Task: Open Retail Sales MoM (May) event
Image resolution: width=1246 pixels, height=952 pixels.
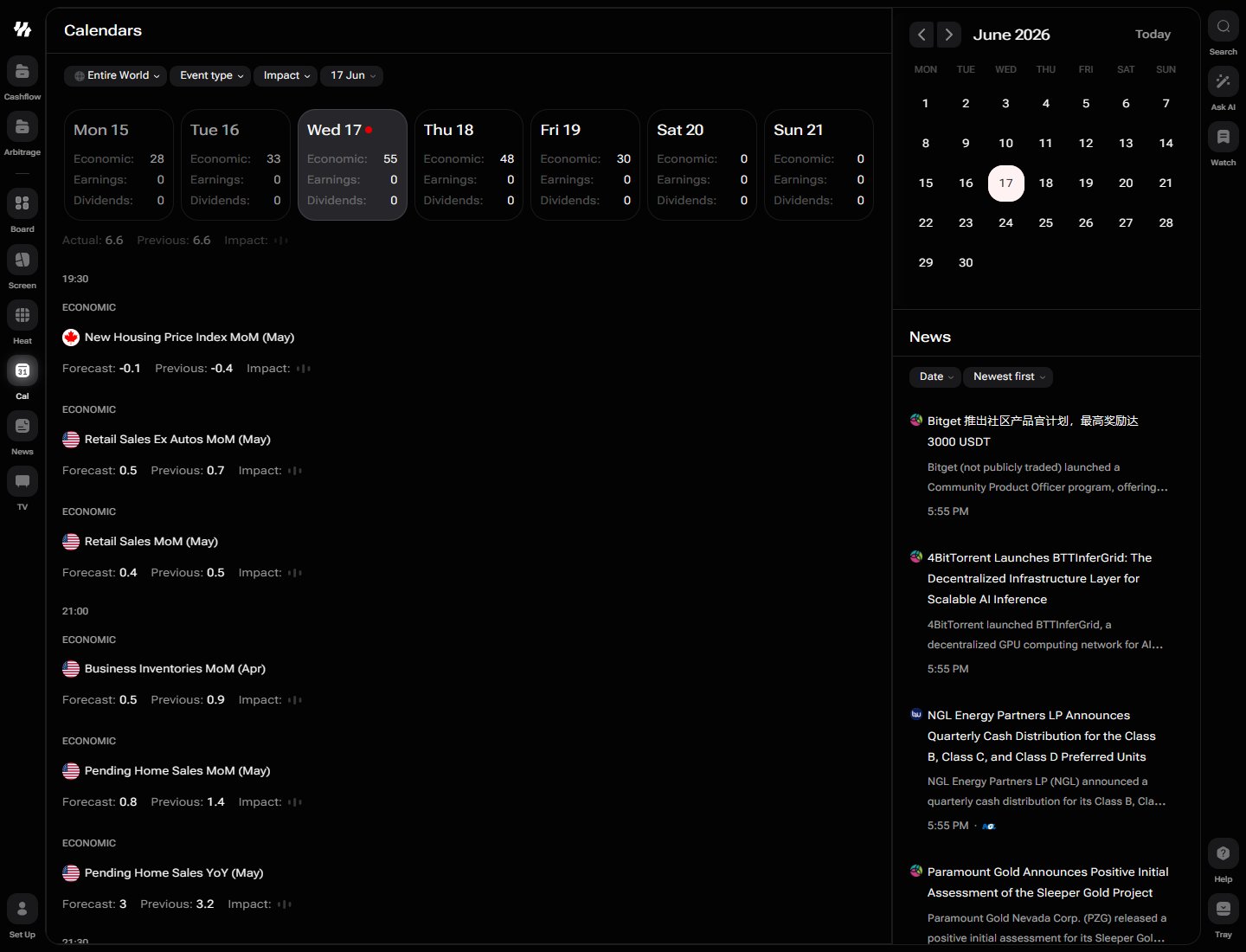Action: 151,542
